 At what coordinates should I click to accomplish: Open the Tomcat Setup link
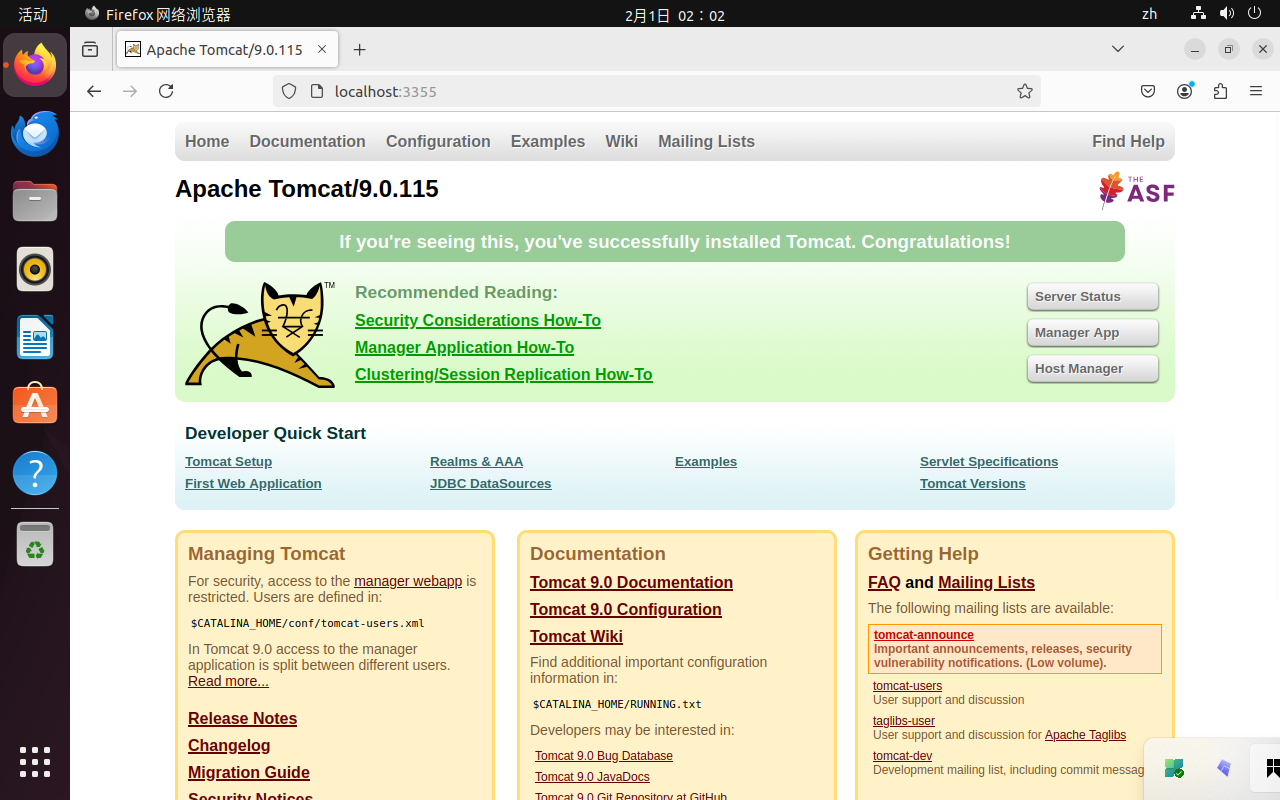point(228,462)
